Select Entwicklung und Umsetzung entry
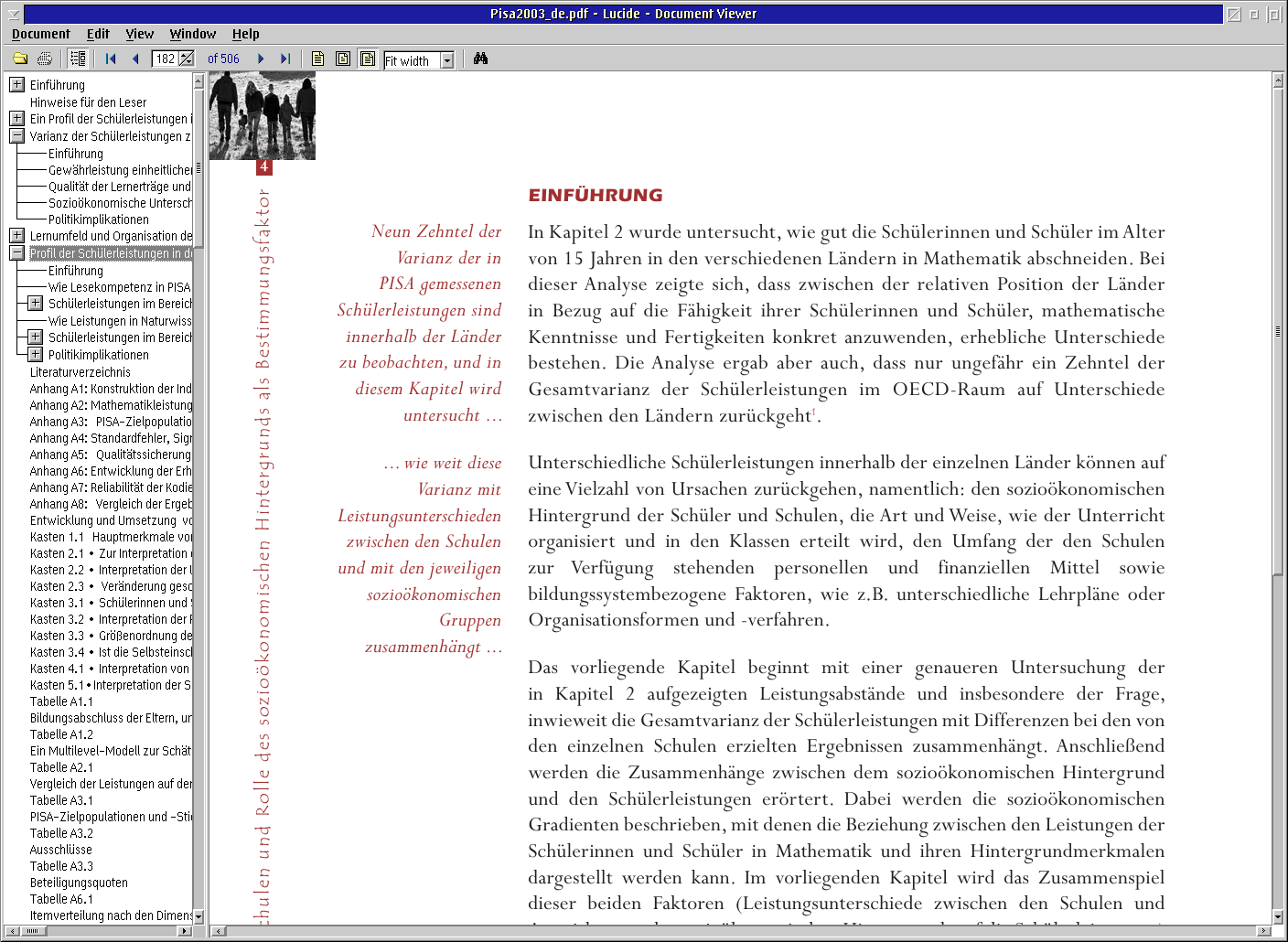1288x942 pixels. pyautogui.click(x=111, y=520)
